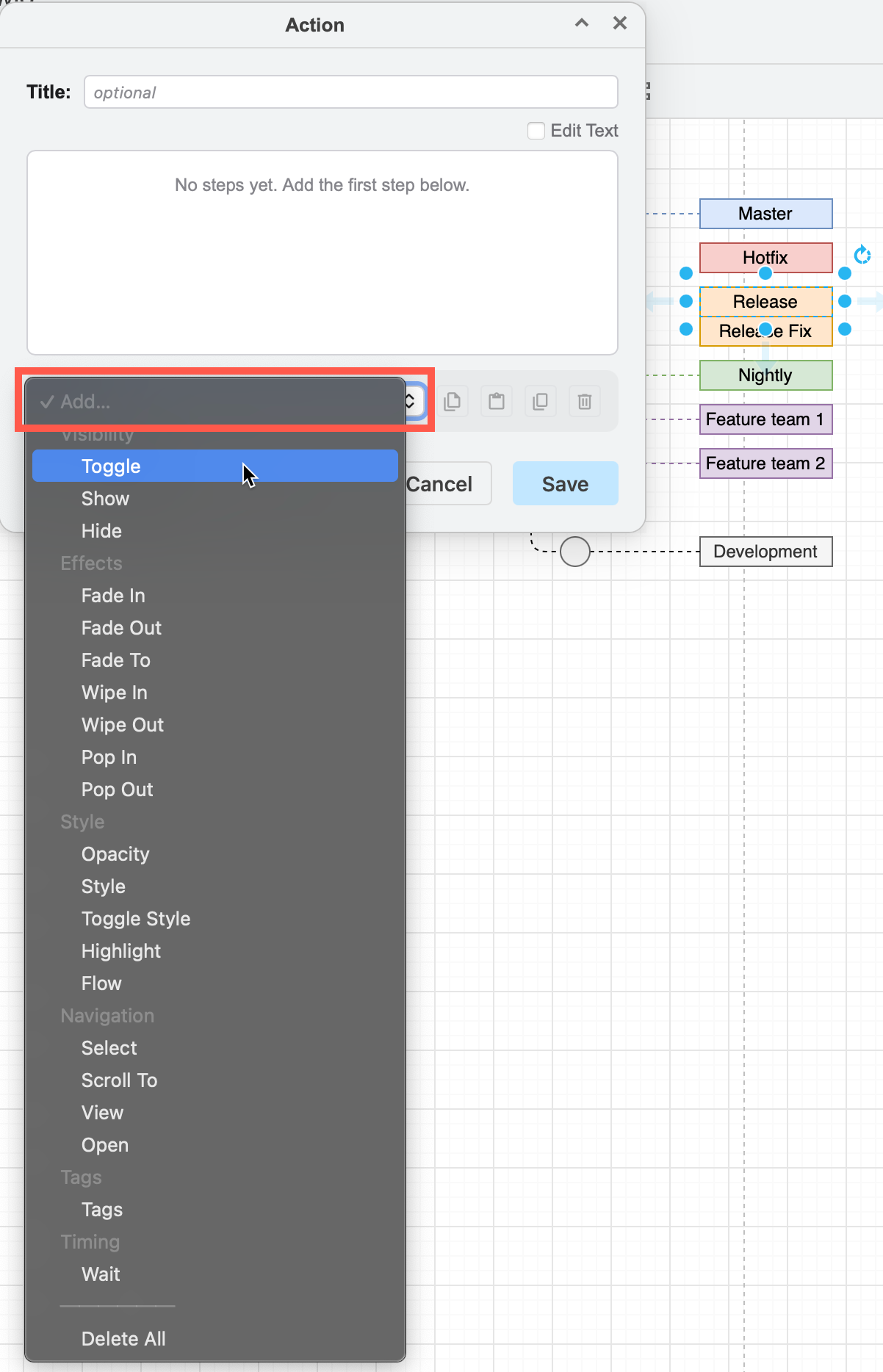The height and width of the screenshot is (1372, 883).
Task: Select Fade Out effect
Action: [215, 627]
